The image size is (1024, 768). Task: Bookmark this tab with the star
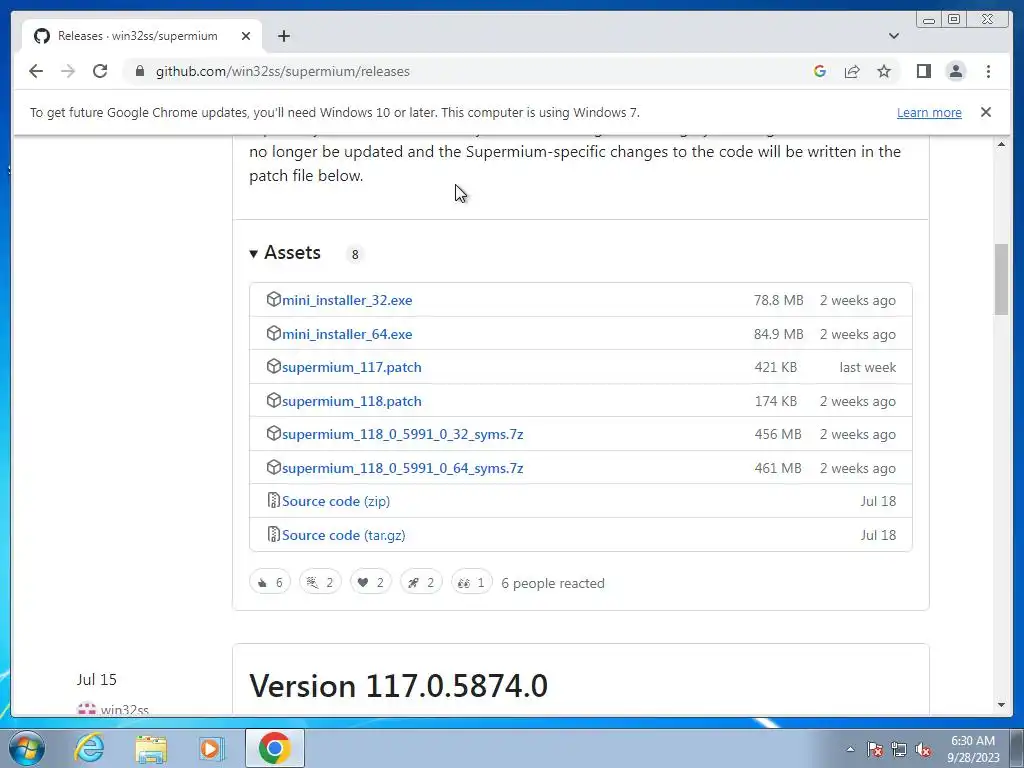click(x=884, y=71)
